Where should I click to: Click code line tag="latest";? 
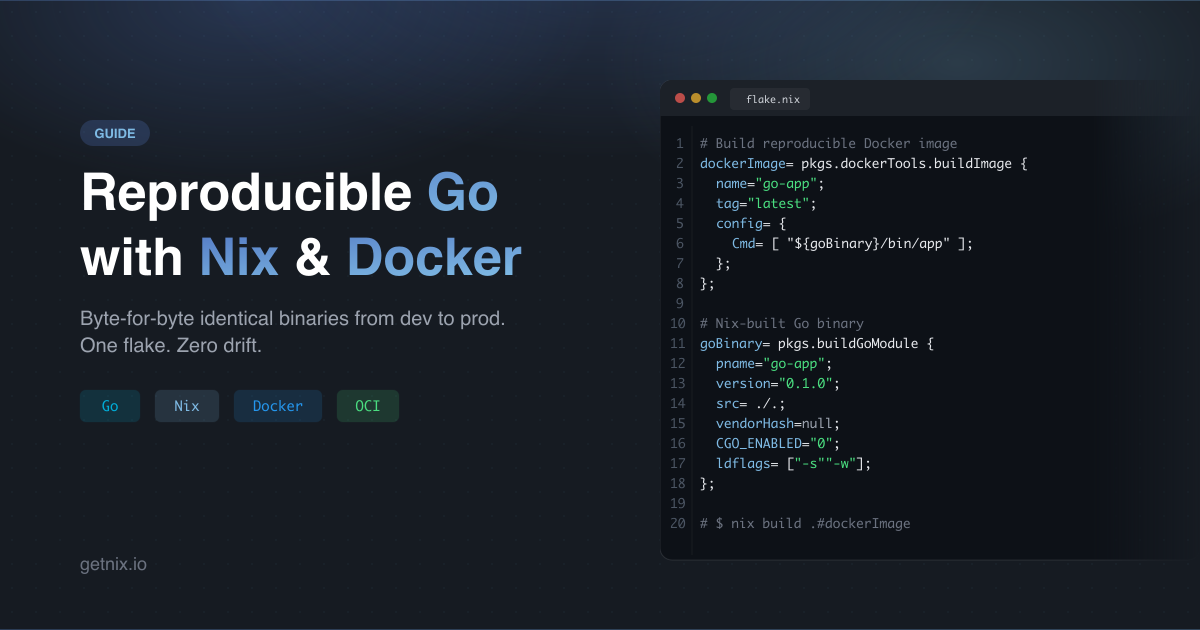click(x=766, y=203)
